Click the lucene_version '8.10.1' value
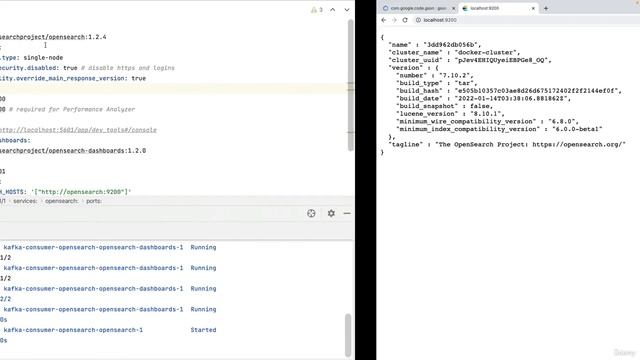Screen dimensions: 640x360 point(485,114)
